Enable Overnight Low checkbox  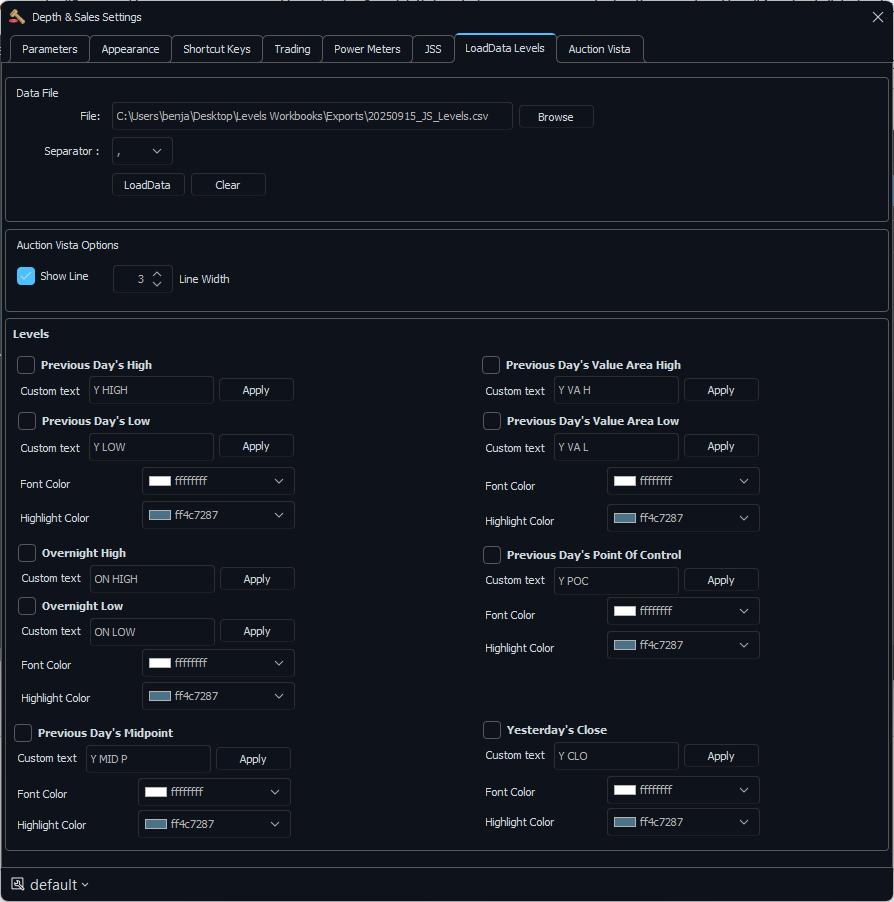[x=27, y=606]
